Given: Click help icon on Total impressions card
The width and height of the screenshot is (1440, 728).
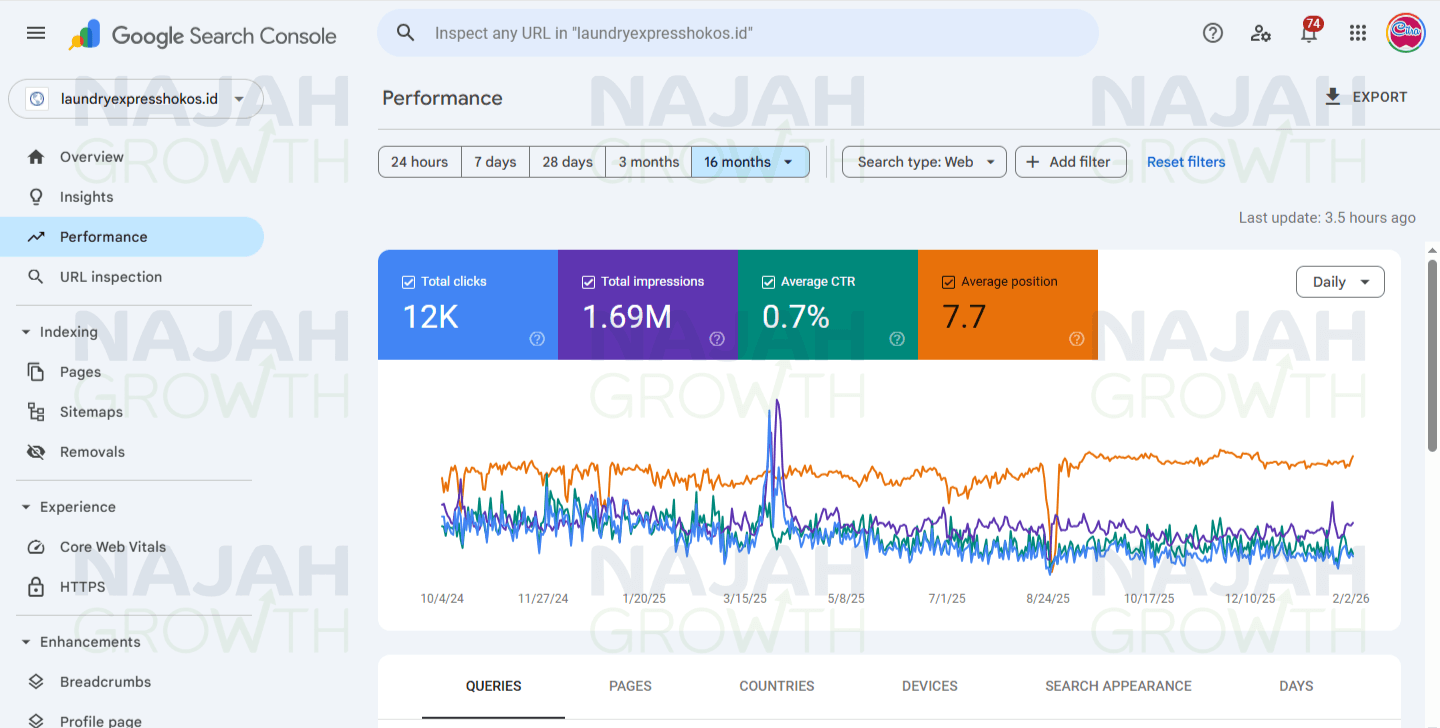Looking at the screenshot, I should point(717,339).
